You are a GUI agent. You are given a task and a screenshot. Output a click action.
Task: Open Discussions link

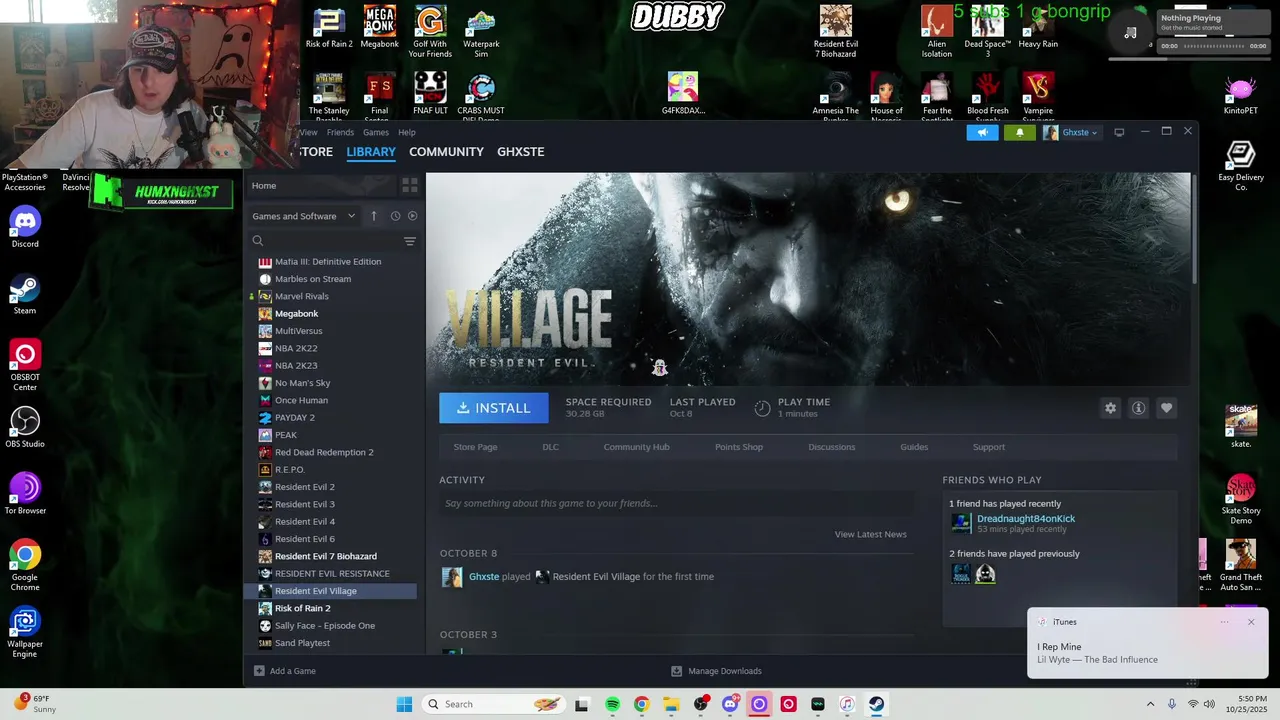pos(832,447)
